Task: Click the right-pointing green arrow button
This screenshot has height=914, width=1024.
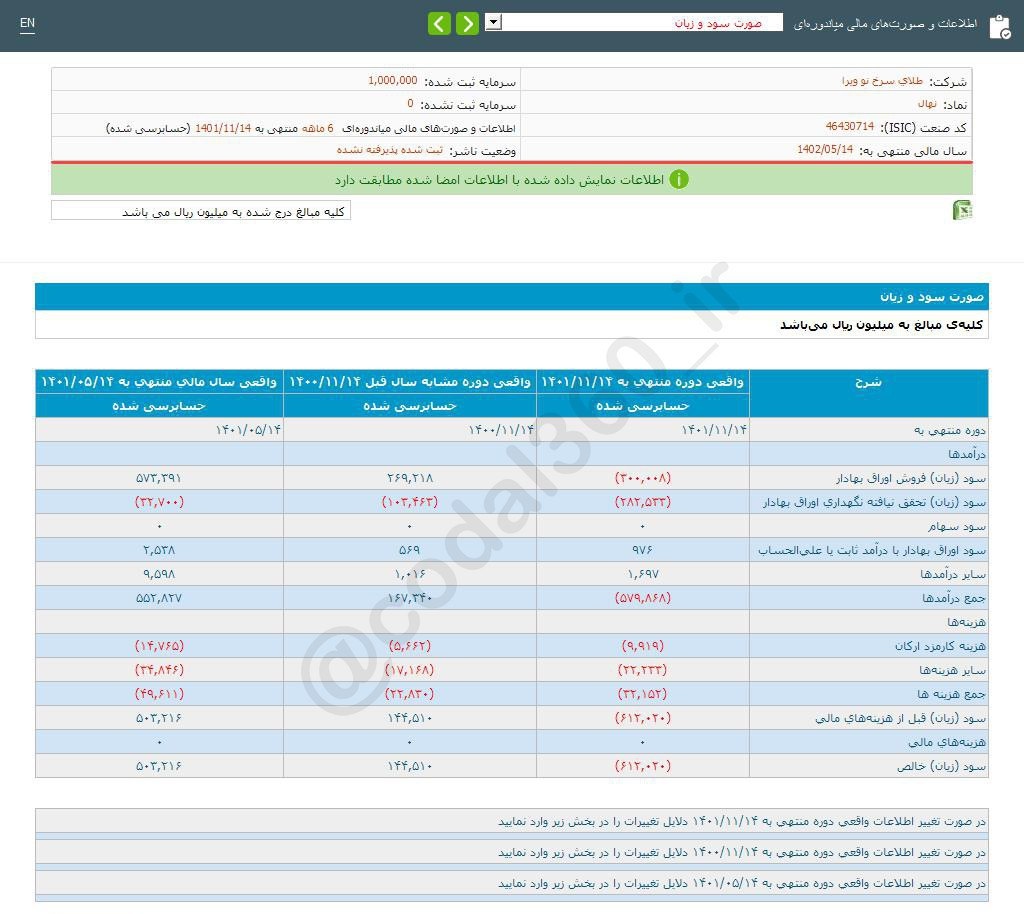Action: click(467, 23)
